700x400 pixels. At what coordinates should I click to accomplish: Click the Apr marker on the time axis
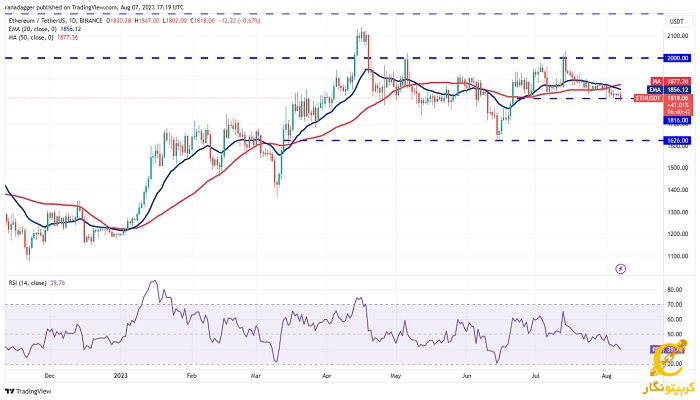327,376
